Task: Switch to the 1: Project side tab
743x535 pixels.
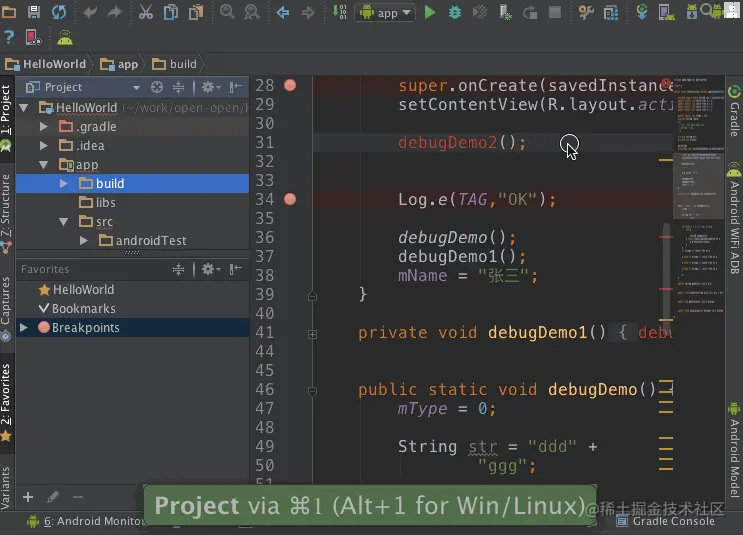Action: click(x=6, y=118)
